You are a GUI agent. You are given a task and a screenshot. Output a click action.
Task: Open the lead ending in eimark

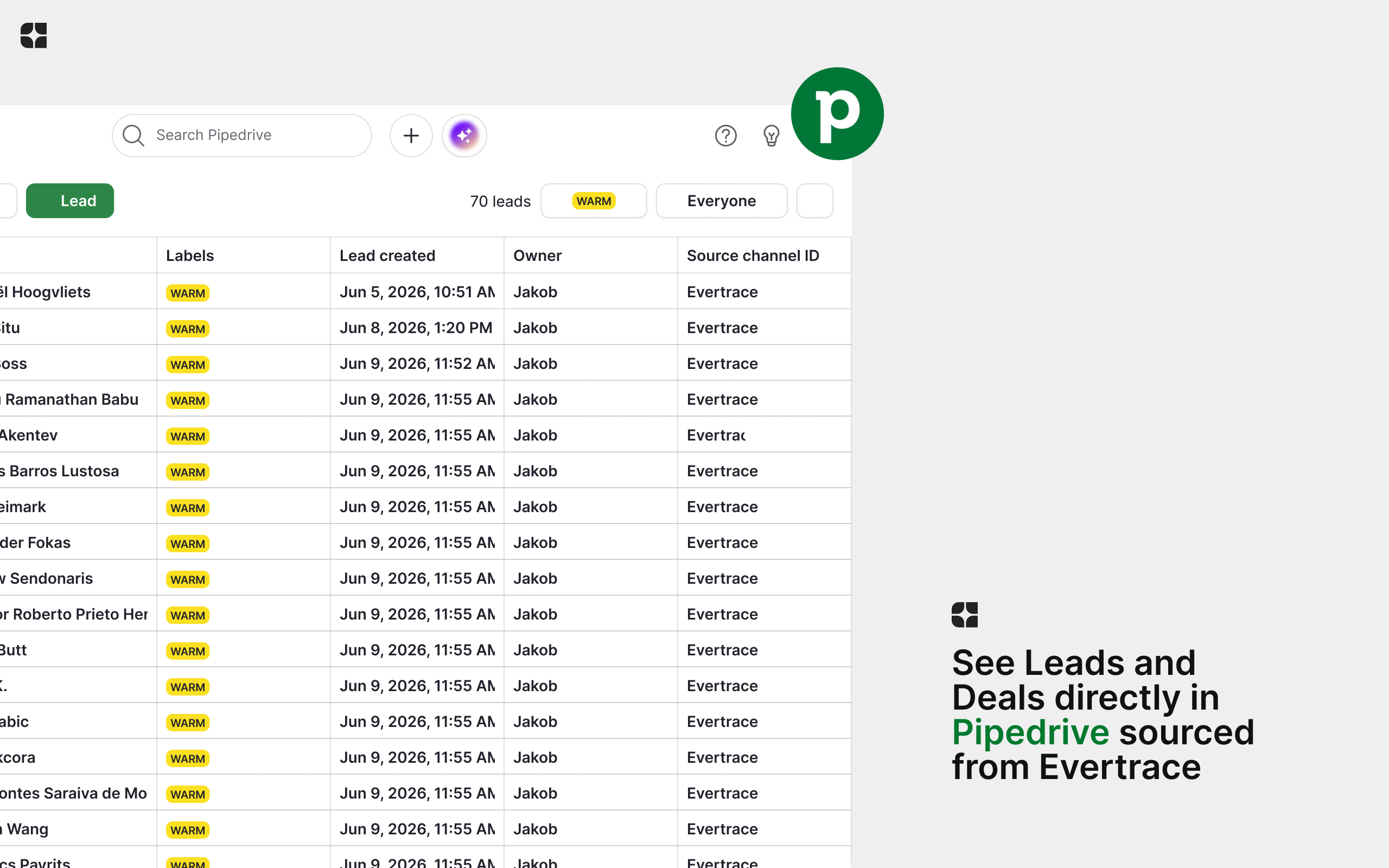(x=23, y=507)
